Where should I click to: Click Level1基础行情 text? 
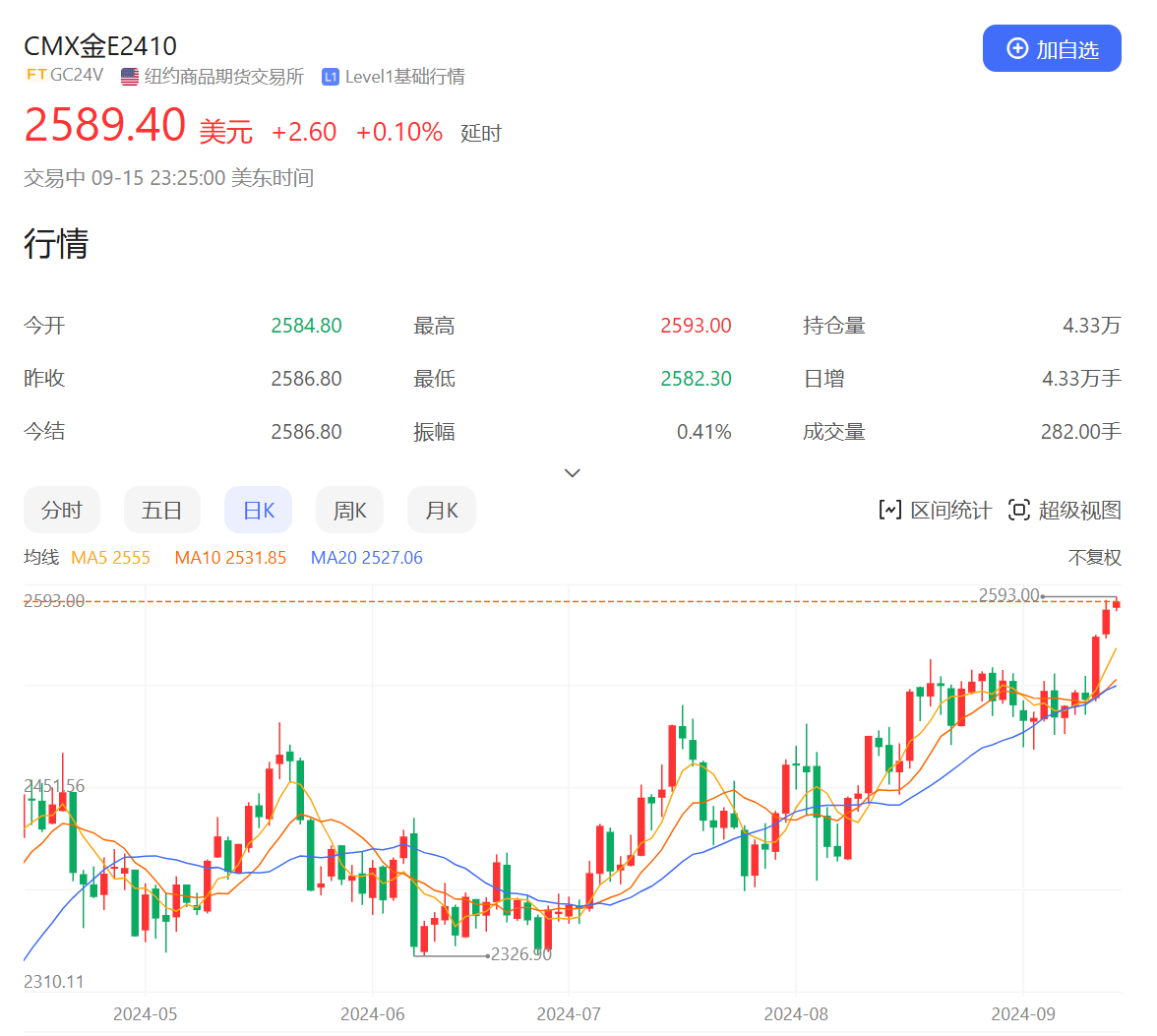click(405, 77)
